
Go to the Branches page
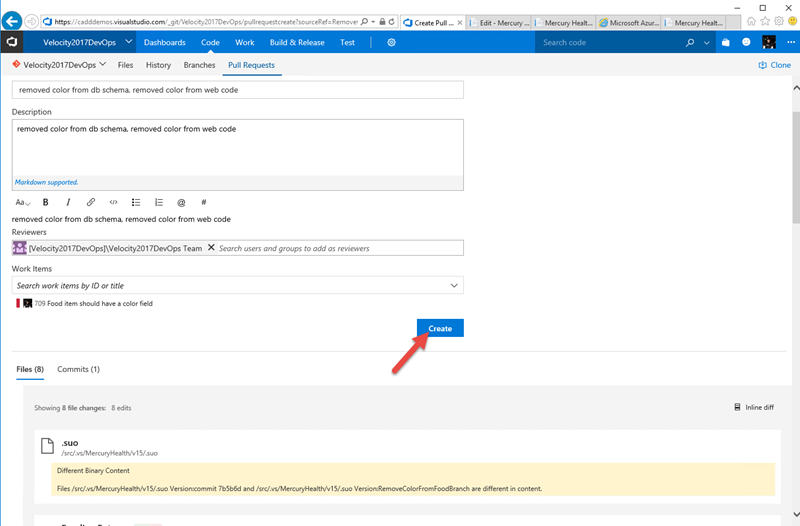pyautogui.click(x=199, y=65)
